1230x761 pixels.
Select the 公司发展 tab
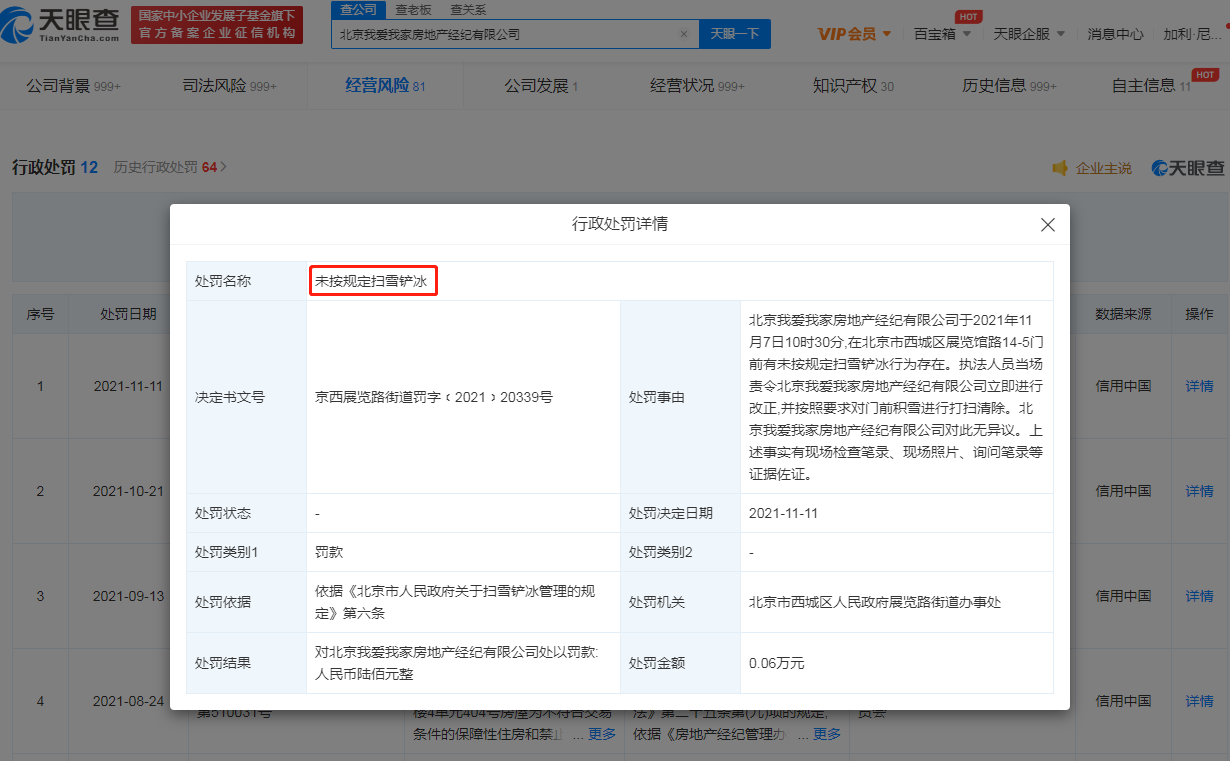541,86
